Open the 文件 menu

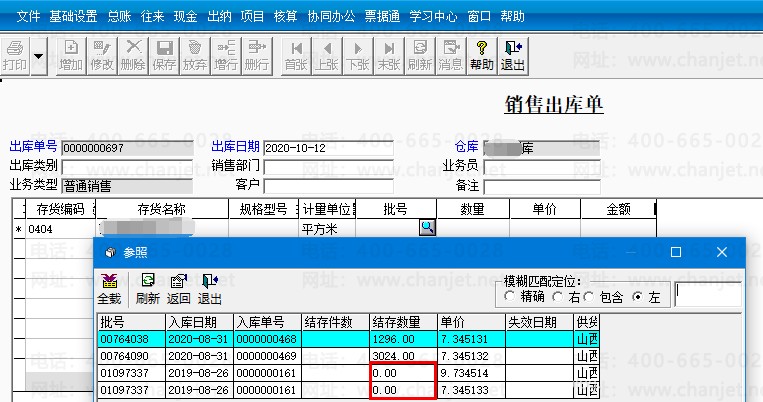tap(28, 17)
